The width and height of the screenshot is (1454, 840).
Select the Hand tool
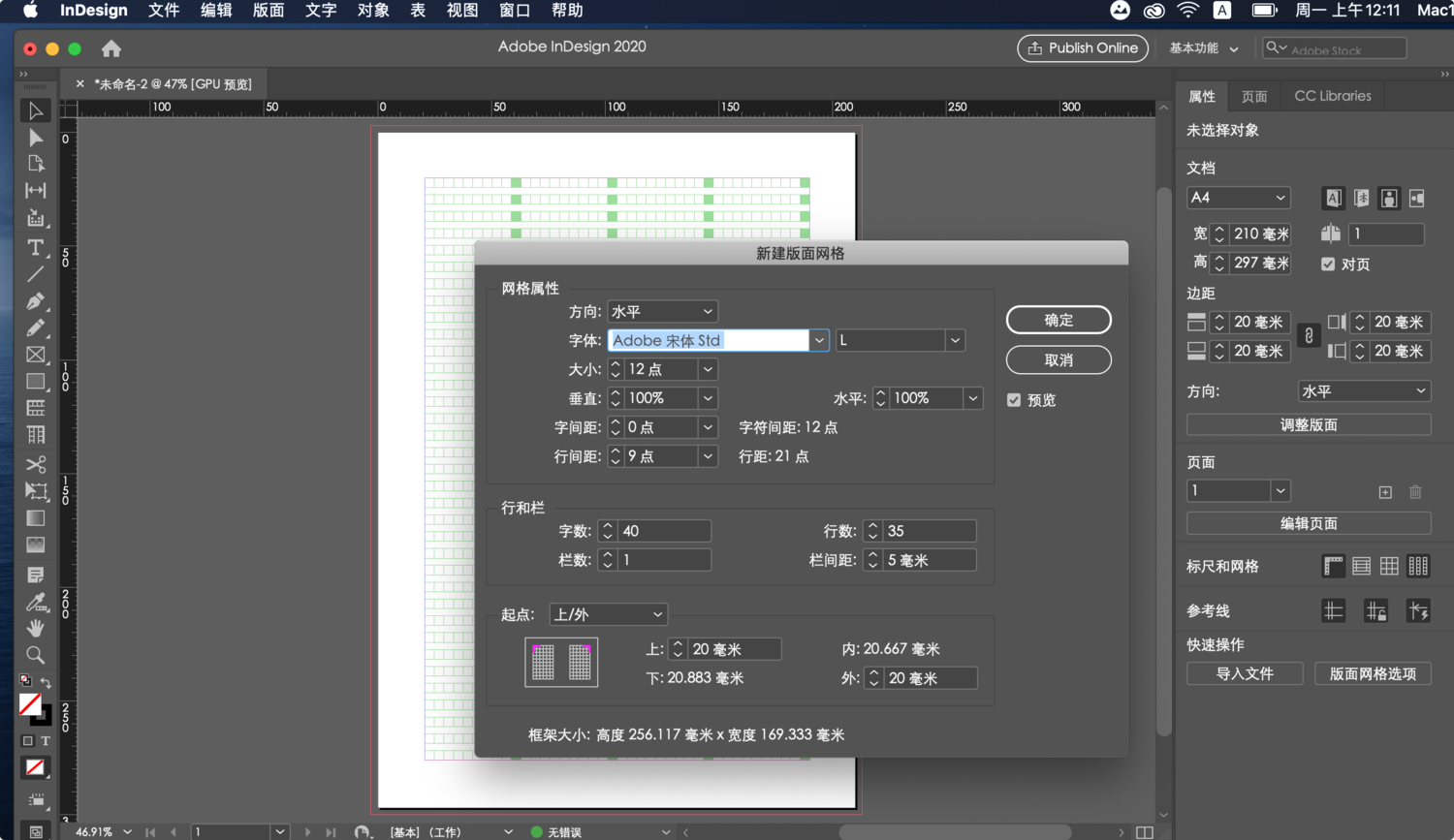pos(36,628)
